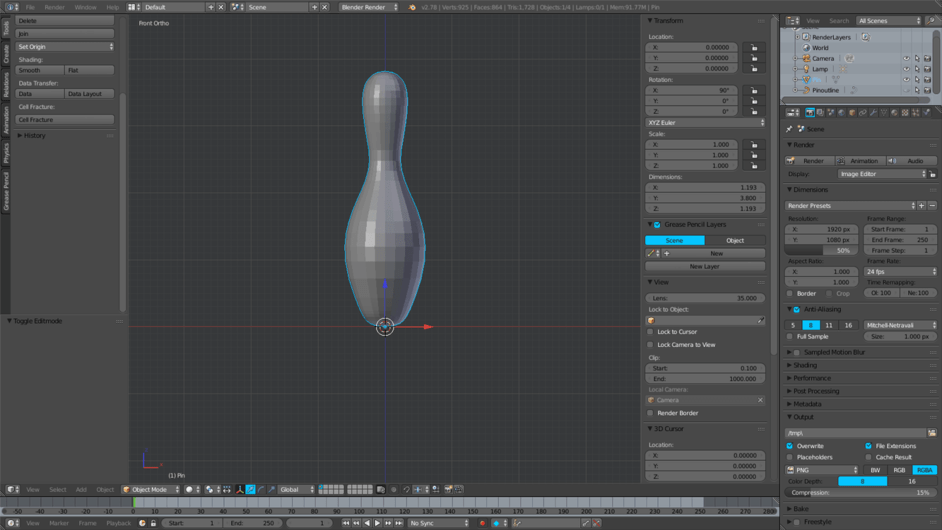Switch grease pencil source to Object
This screenshot has height=530, width=942.
pos(735,240)
